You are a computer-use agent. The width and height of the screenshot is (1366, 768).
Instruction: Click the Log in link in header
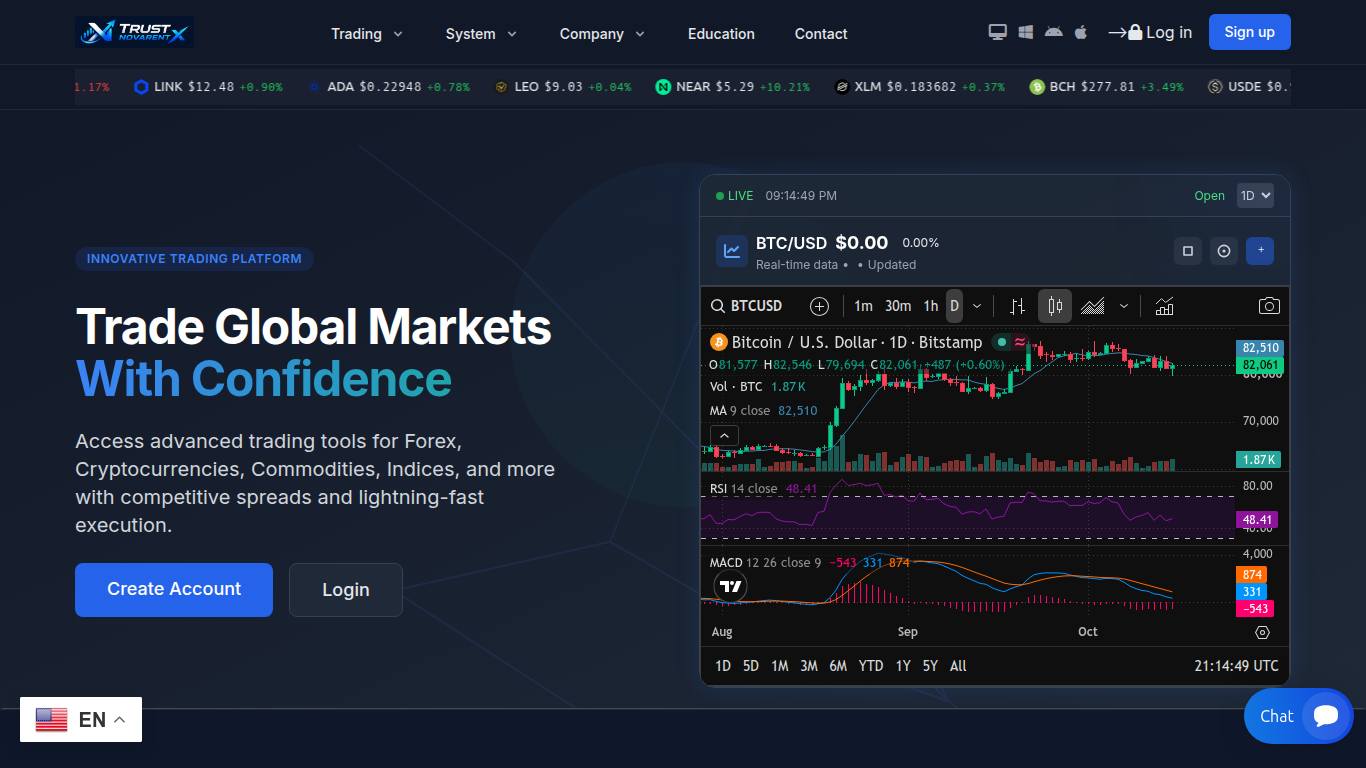click(1150, 32)
